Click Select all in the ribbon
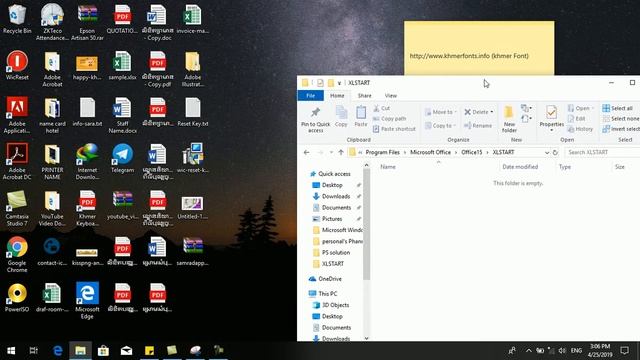640x360 pixels. pos(618,108)
